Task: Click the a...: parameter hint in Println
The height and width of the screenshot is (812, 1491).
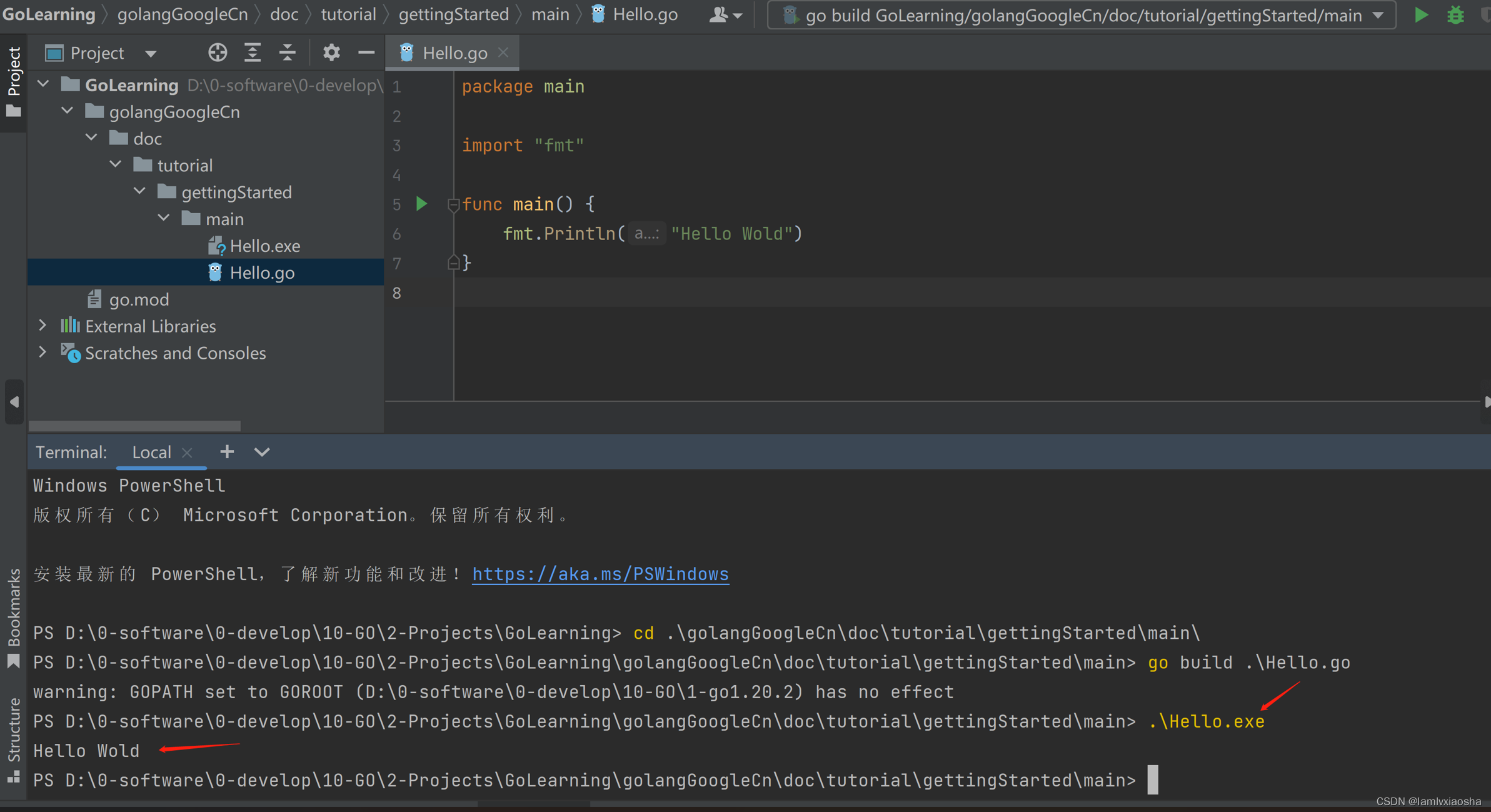Action: (x=646, y=233)
